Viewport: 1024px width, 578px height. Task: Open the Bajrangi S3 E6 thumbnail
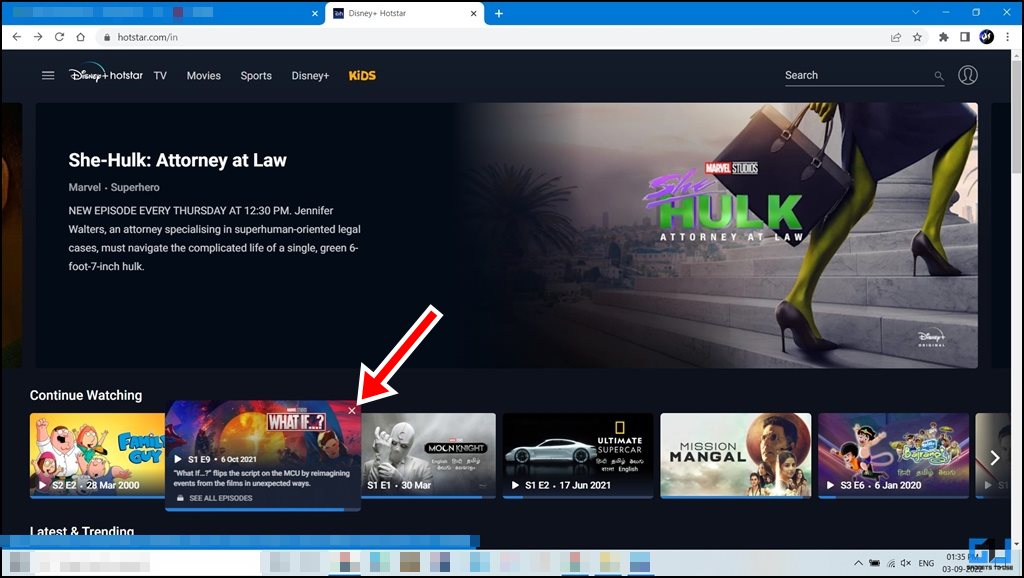pyautogui.click(x=893, y=455)
